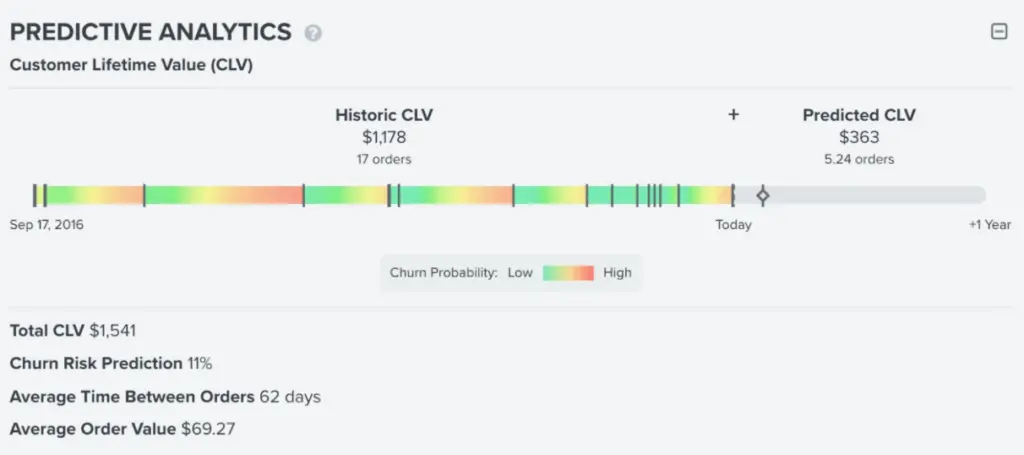
Task: Click the $1,178 historic value
Action: pos(384,137)
